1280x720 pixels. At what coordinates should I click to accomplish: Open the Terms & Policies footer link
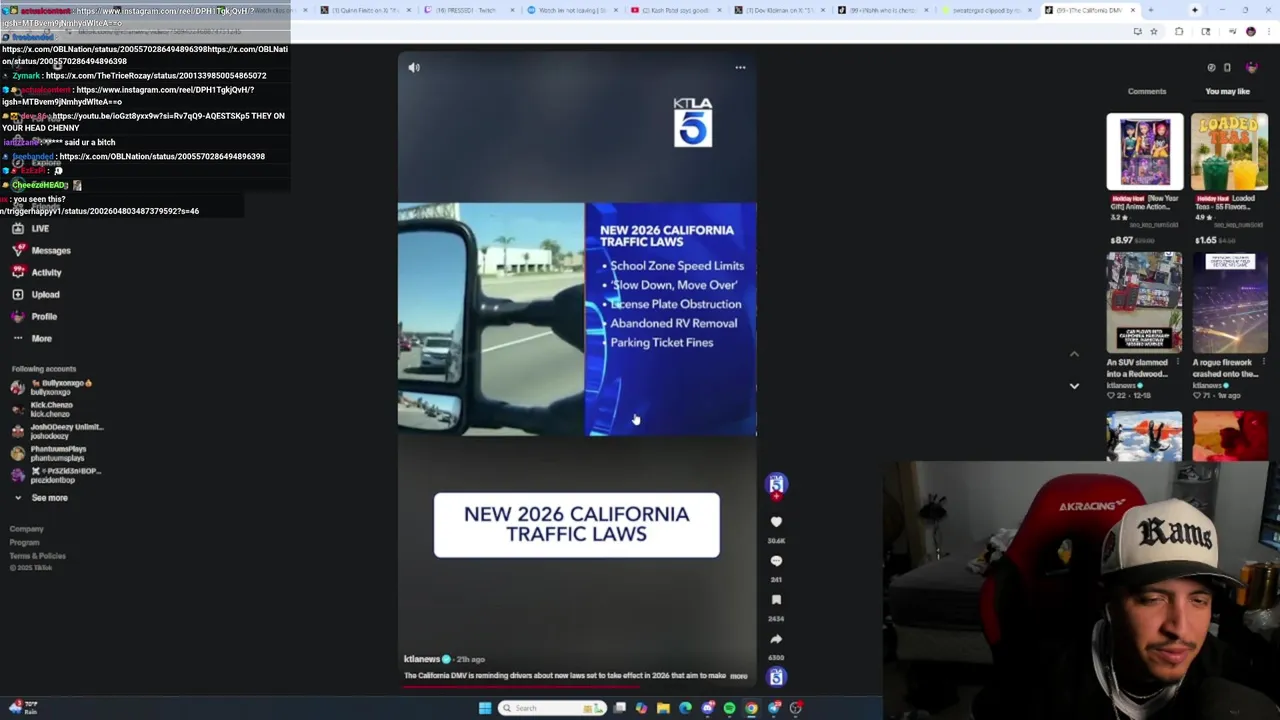37,555
